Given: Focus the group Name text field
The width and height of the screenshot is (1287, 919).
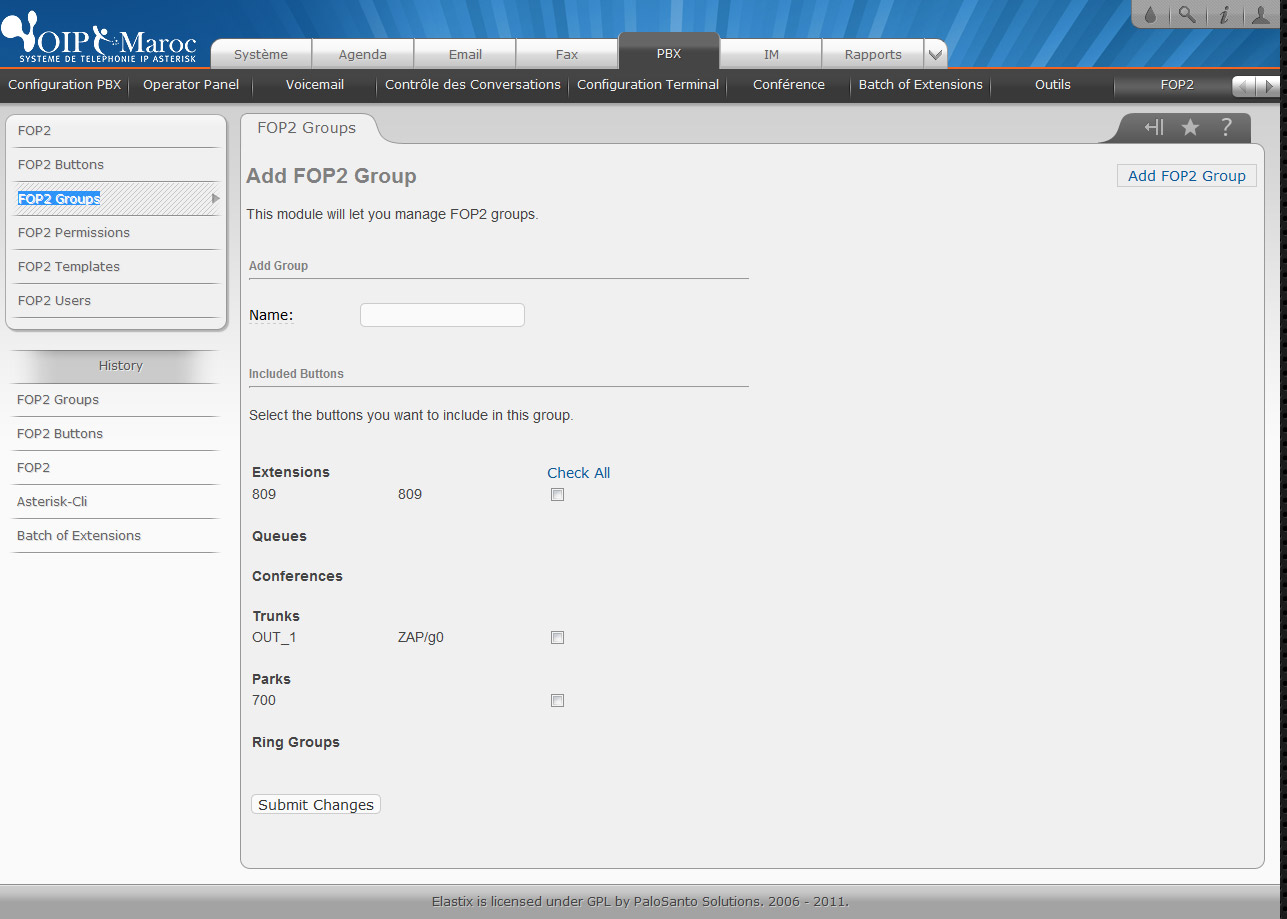Looking at the screenshot, I should click(442, 315).
